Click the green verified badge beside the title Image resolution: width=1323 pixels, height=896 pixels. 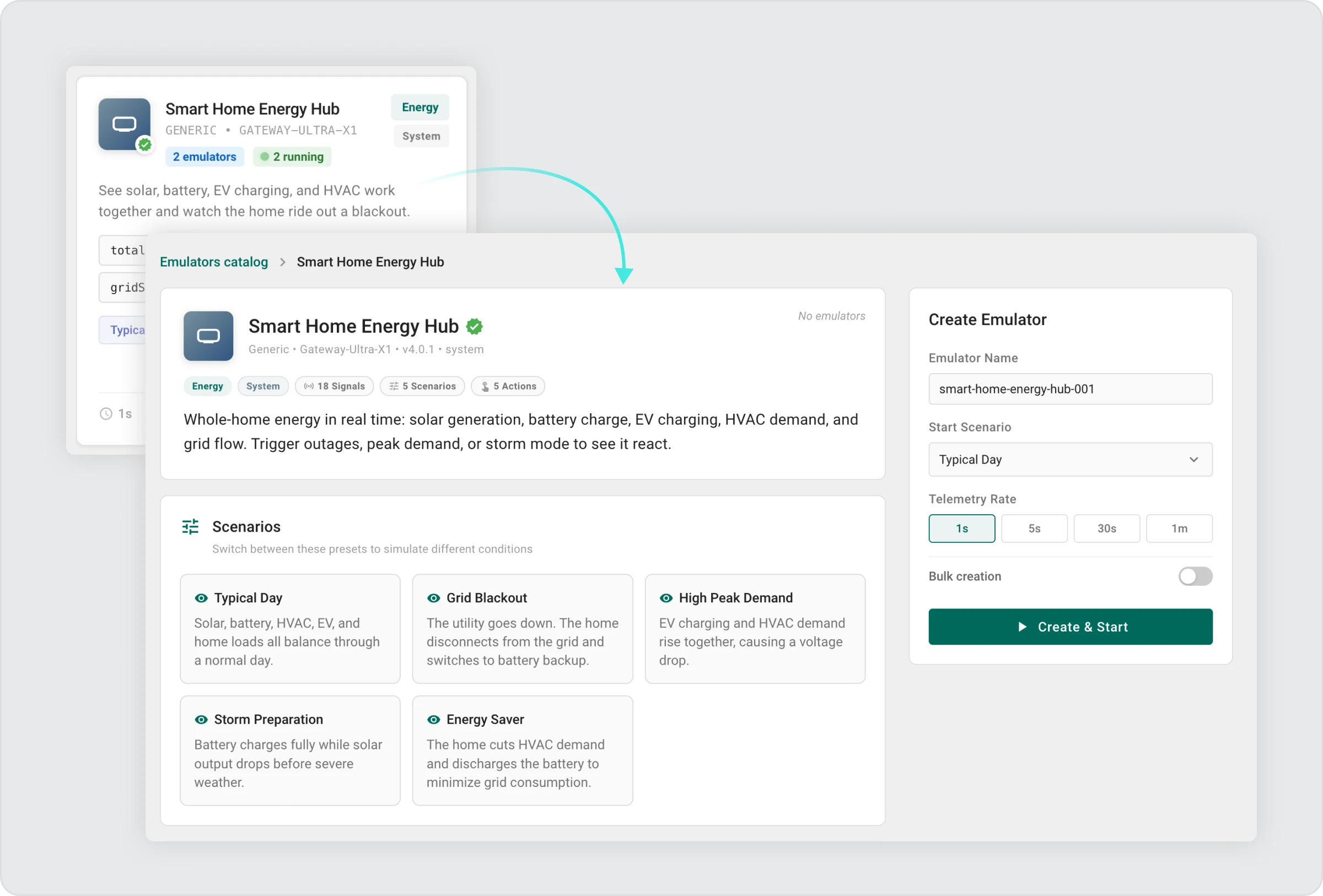coord(474,327)
